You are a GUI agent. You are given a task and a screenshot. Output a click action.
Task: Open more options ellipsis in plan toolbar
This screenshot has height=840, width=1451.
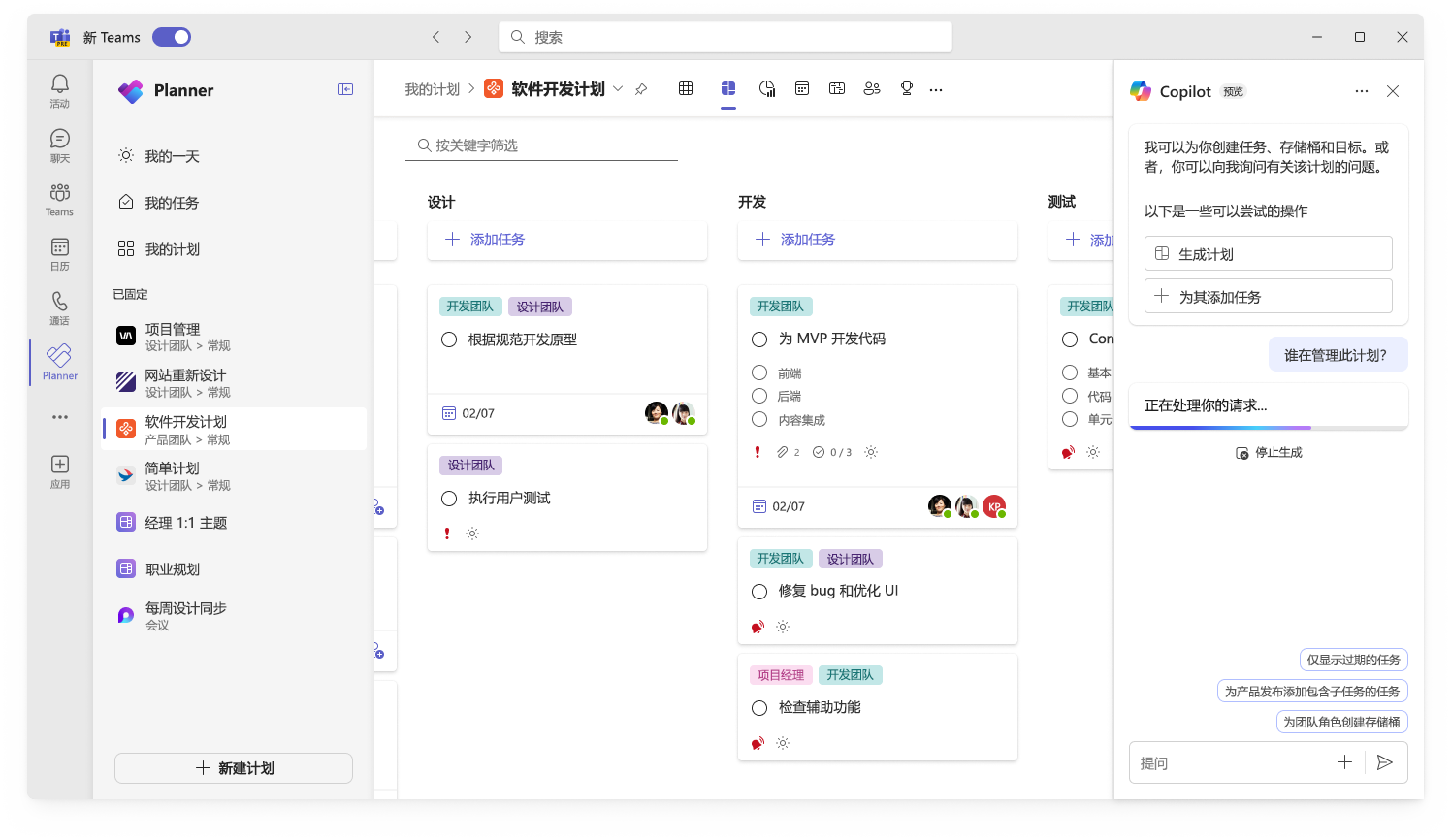[936, 89]
